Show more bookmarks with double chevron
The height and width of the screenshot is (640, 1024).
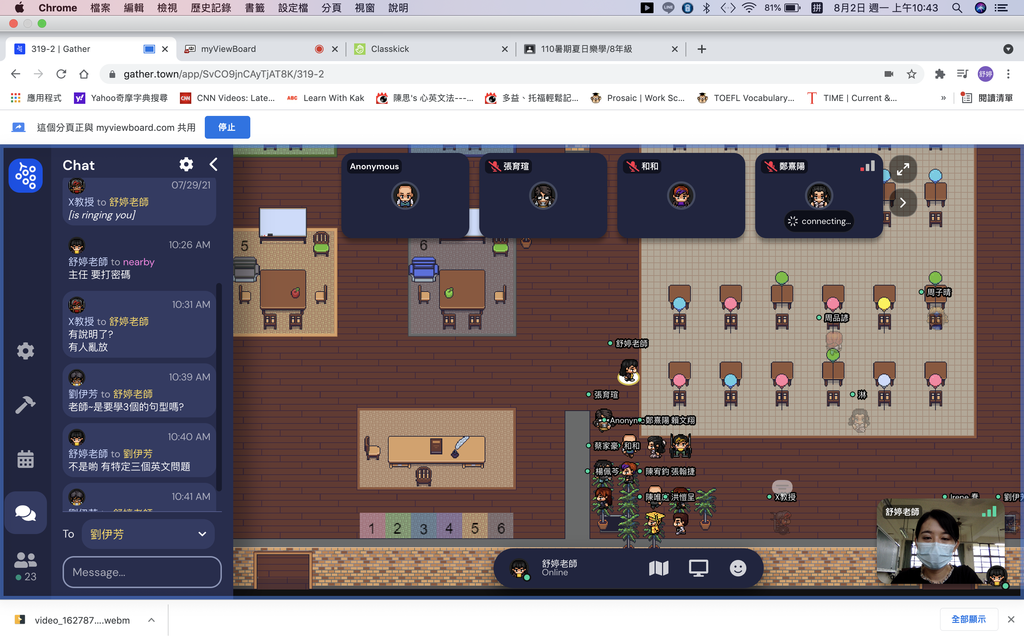tap(943, 98)
